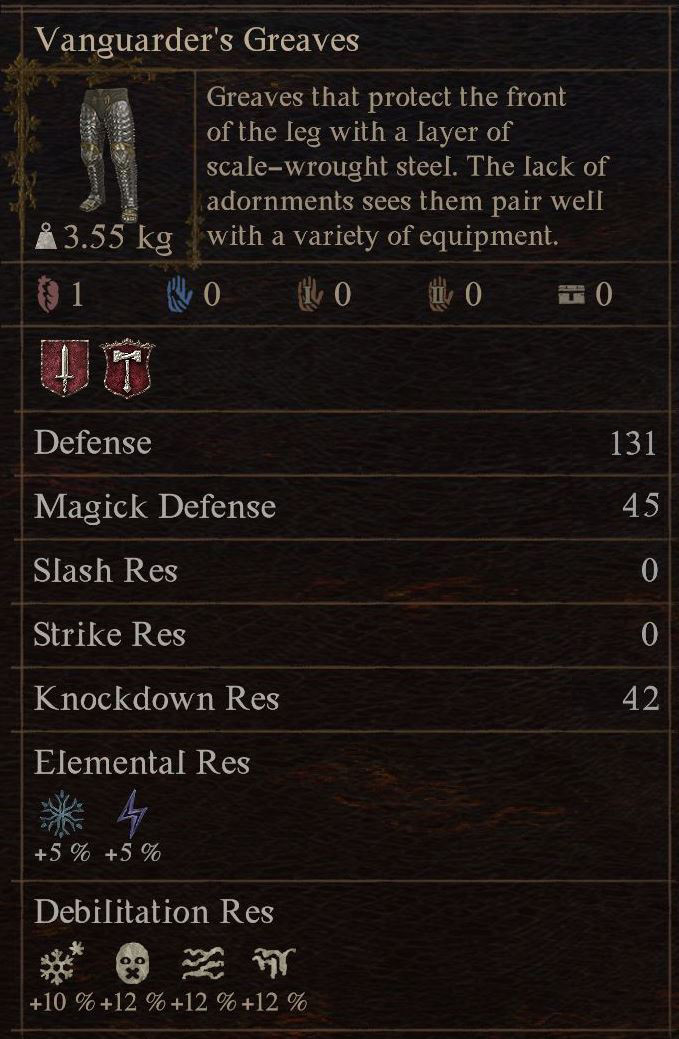The width and height of the screenshot is (679, 1039).
Task: Click the weight icon beside 3.55 kg
Action: (x=45, y=239)
